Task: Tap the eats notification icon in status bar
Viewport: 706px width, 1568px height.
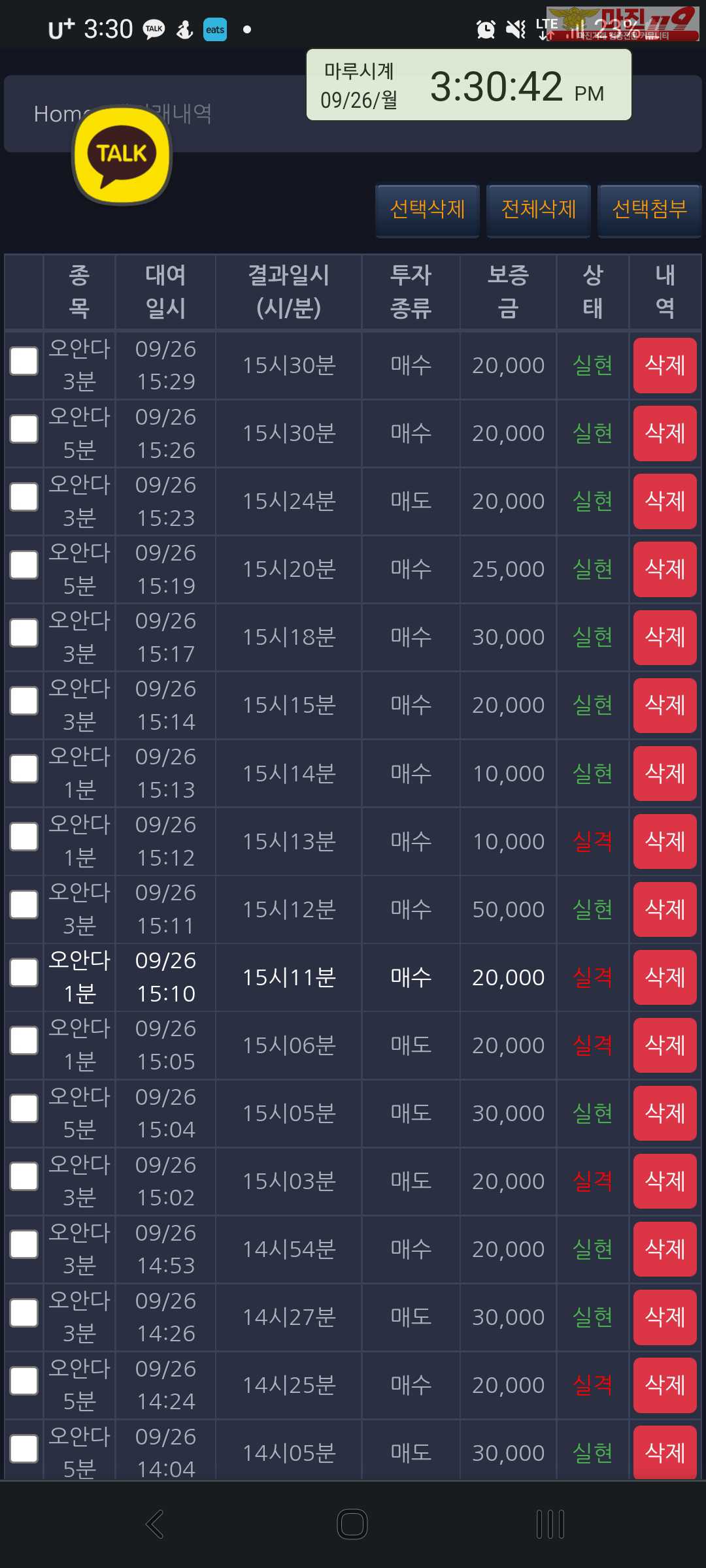Action: [x=215, y=29]
